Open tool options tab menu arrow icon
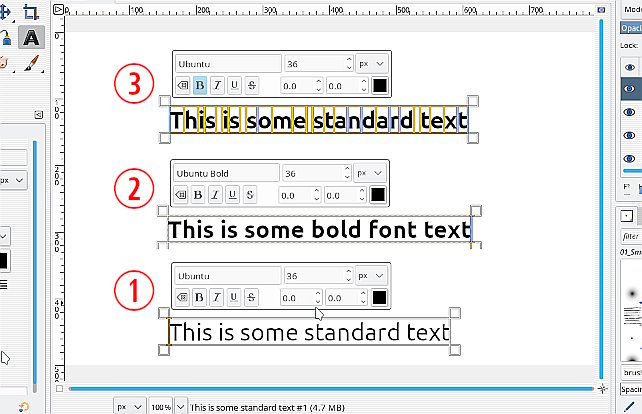This screenshot has width=642, height=414. pyautogui.click(x=38, y=115)
